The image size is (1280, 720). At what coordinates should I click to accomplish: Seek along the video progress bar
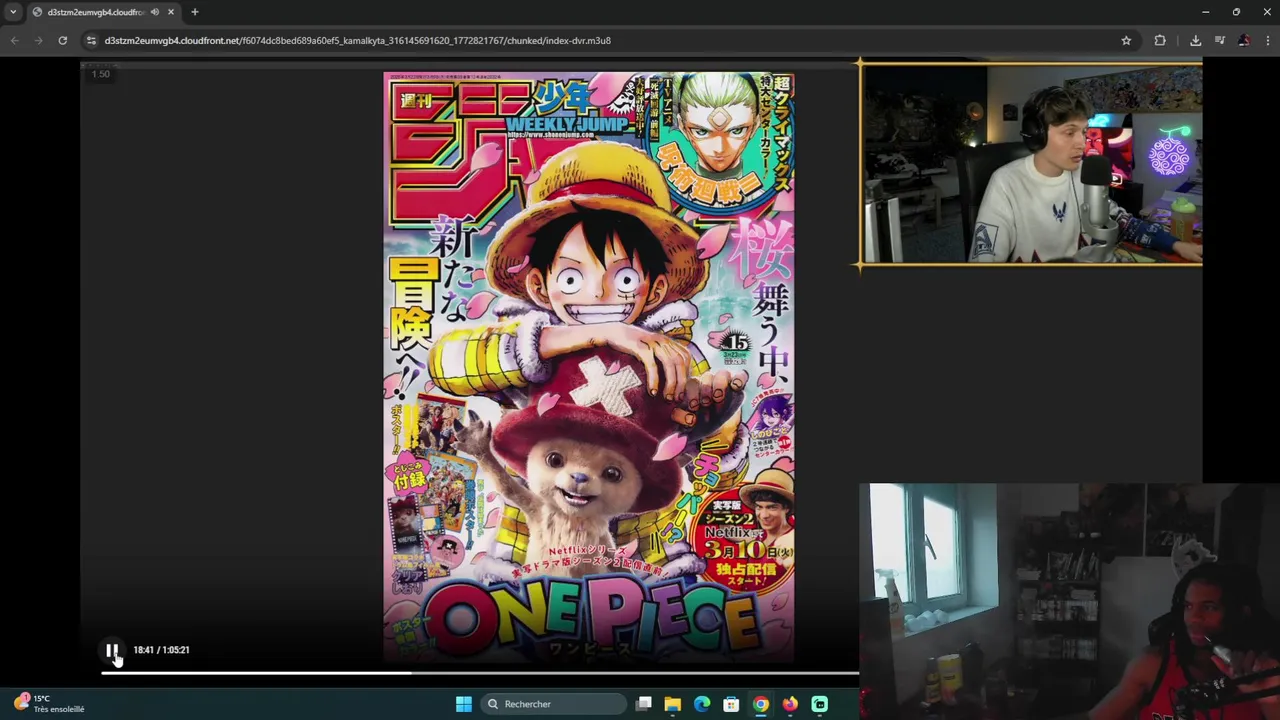pyautogui.click(x=480, y=673)
